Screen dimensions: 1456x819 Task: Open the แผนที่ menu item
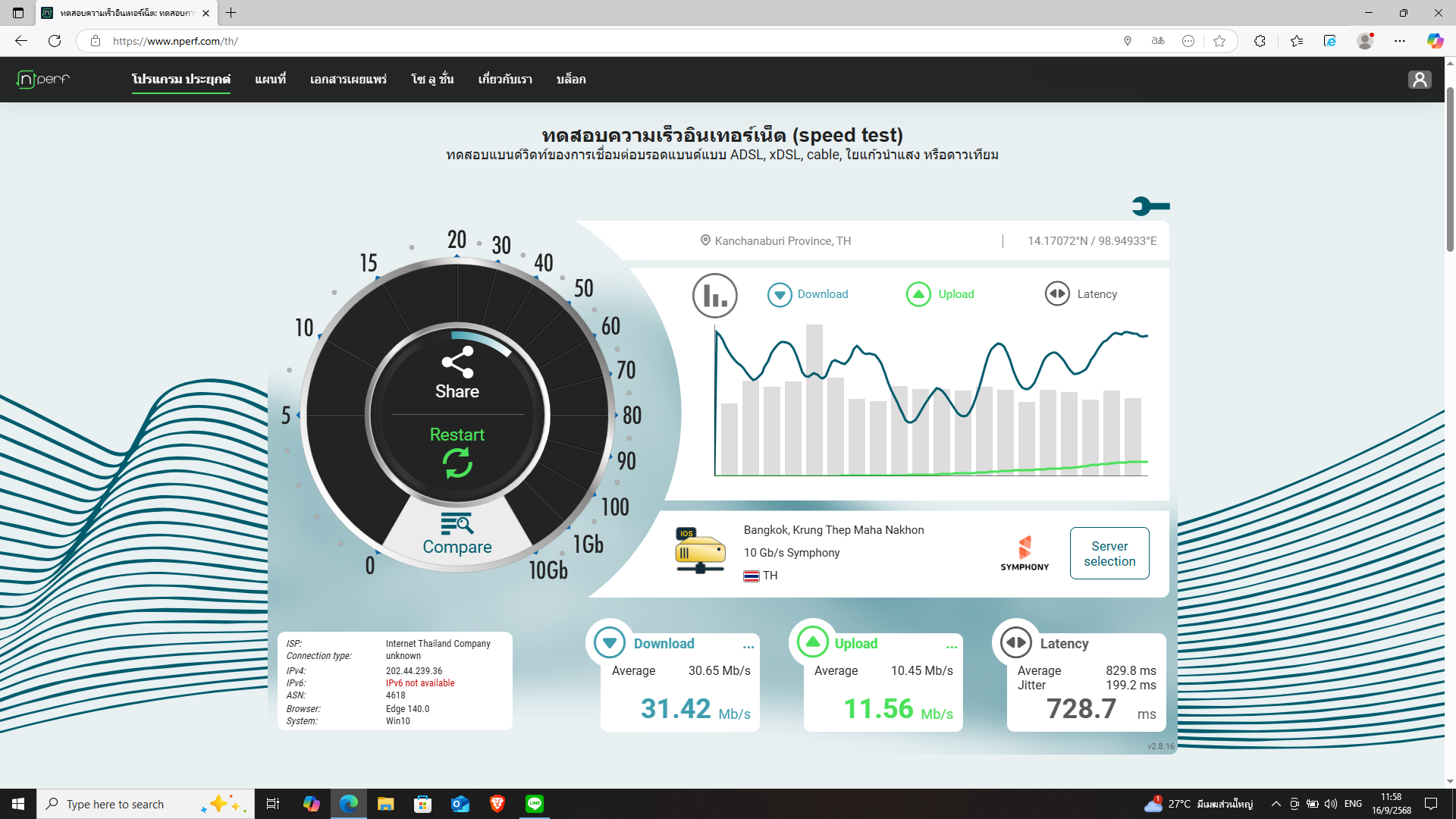(x=270, y=79)
